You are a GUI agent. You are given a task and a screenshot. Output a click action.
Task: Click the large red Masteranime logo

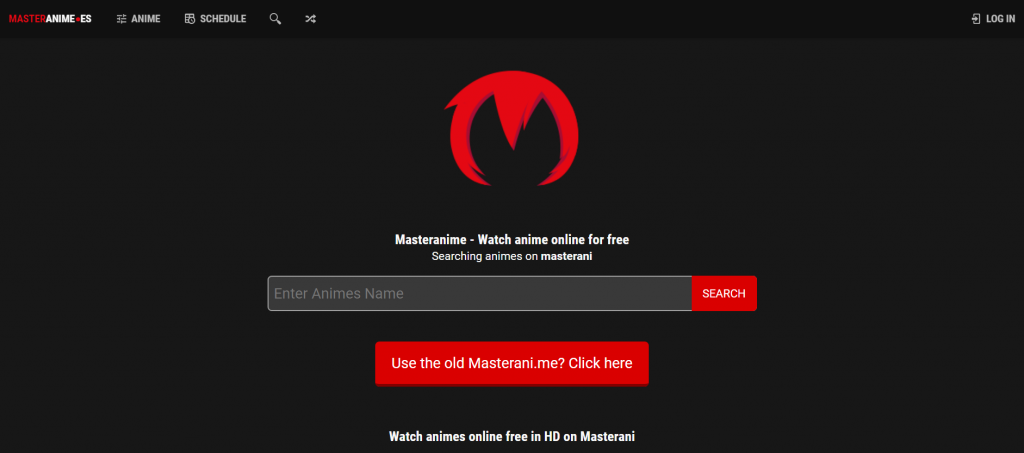coord(512,129)
